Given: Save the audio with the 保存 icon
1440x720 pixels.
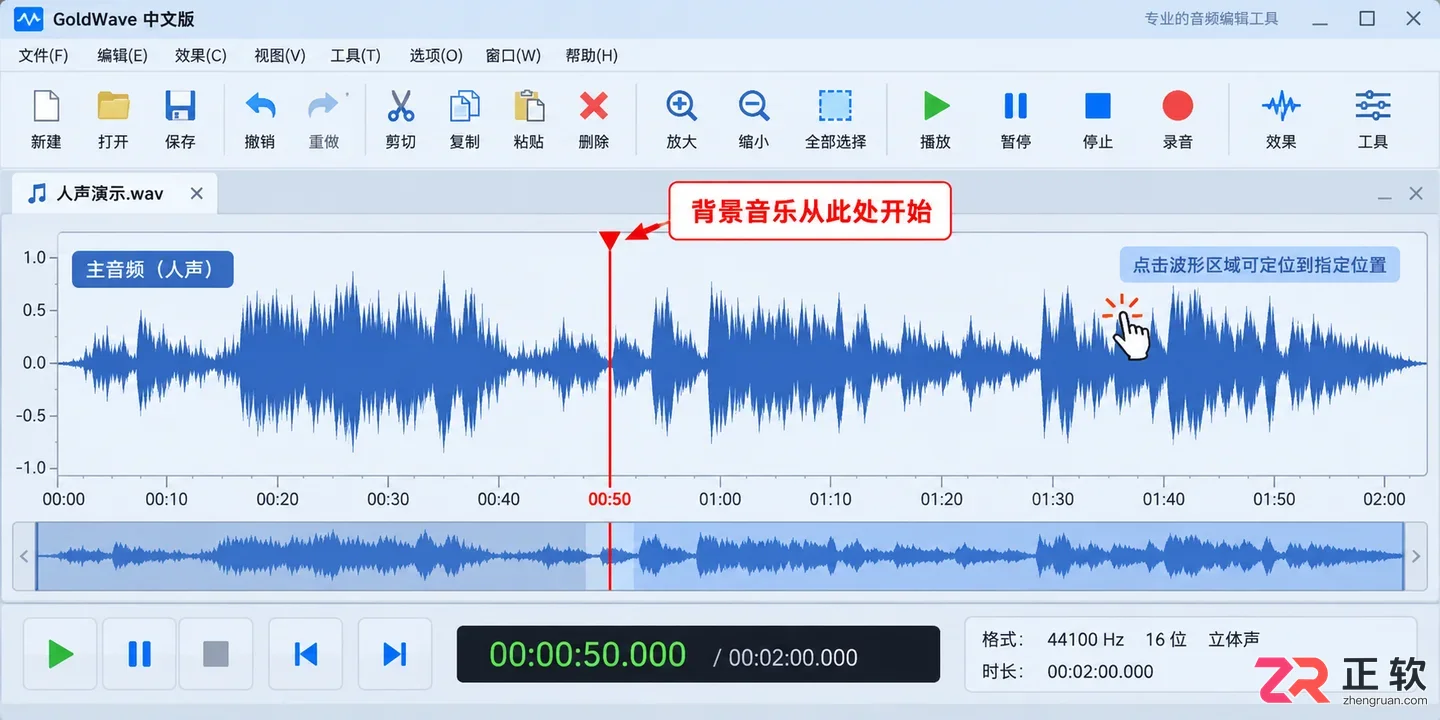Looking at the screenshot, I should [x=180, y=106].
